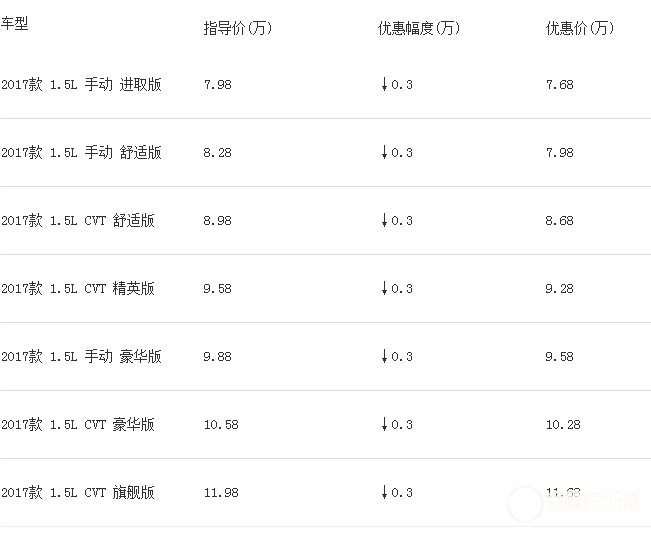Viewport: 651px width, 537px height.
Task: Open the 2017款 1.5L CVT 精英版 model
Action: pyautogui.click(x=78, y=289)
